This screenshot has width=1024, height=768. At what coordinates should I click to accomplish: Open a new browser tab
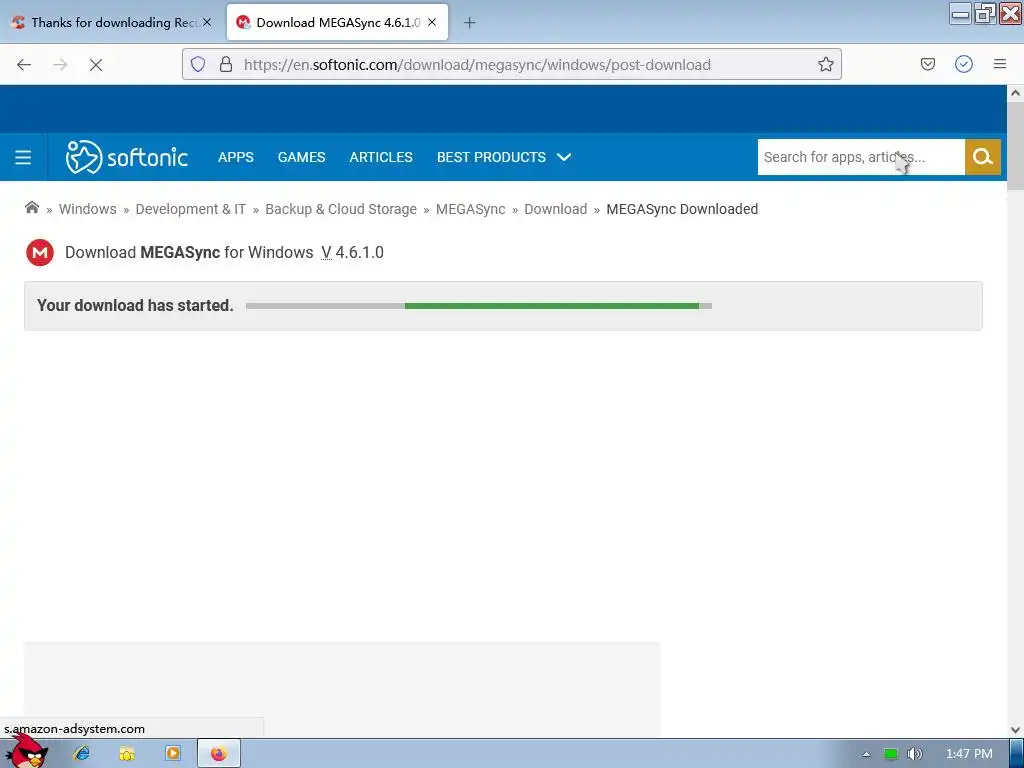(470, 23)
